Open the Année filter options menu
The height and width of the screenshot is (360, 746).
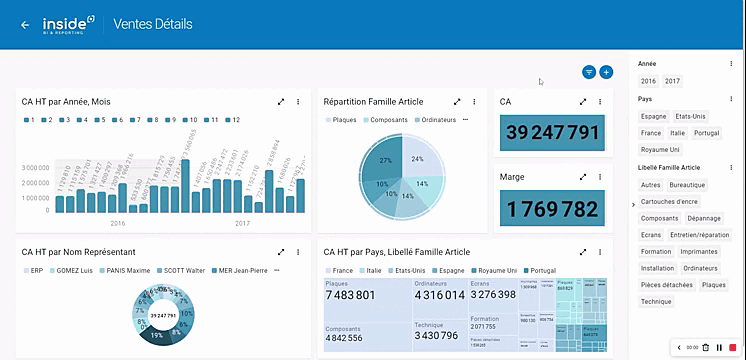[x=731, y=63]
